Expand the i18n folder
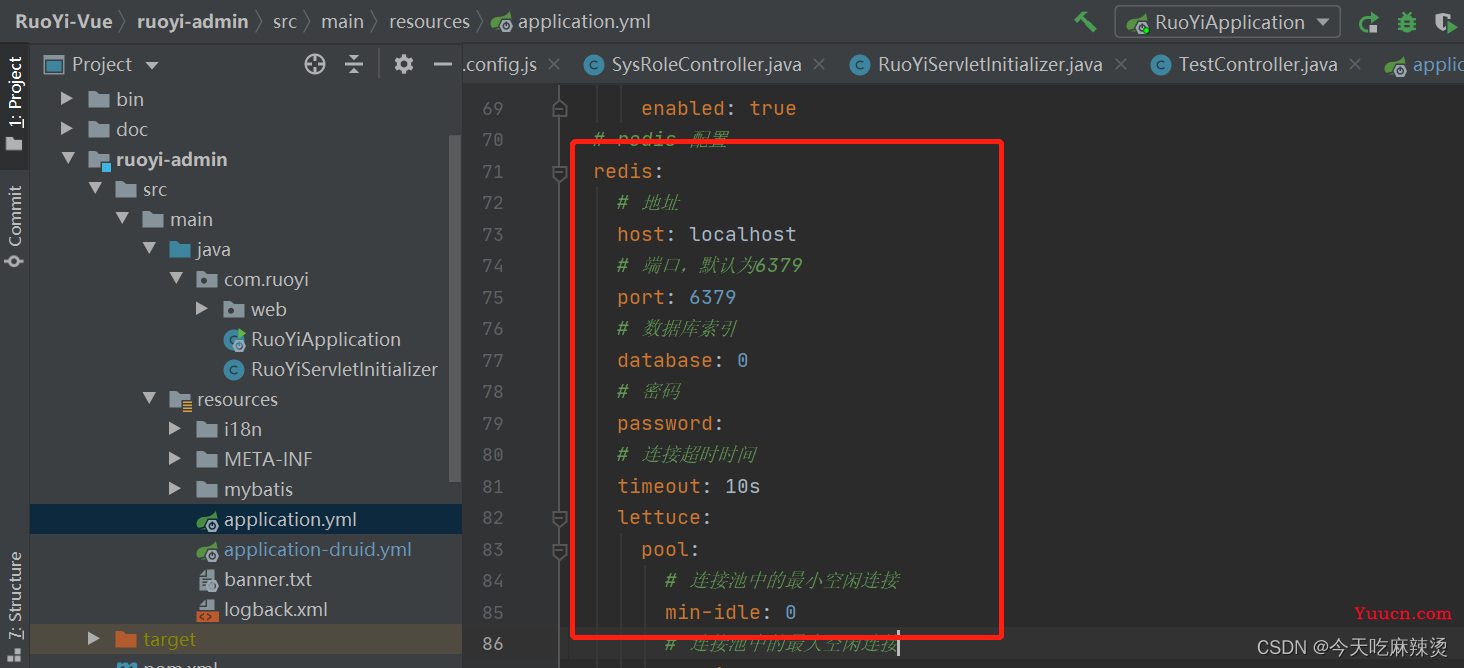Viewport: 1464px width, 668px height. [175, 429]
